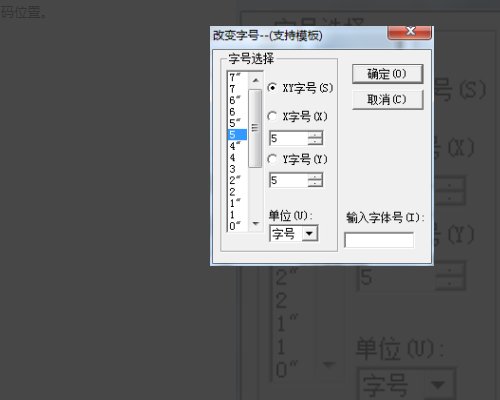Select size 2 in the list

point(237,192)
